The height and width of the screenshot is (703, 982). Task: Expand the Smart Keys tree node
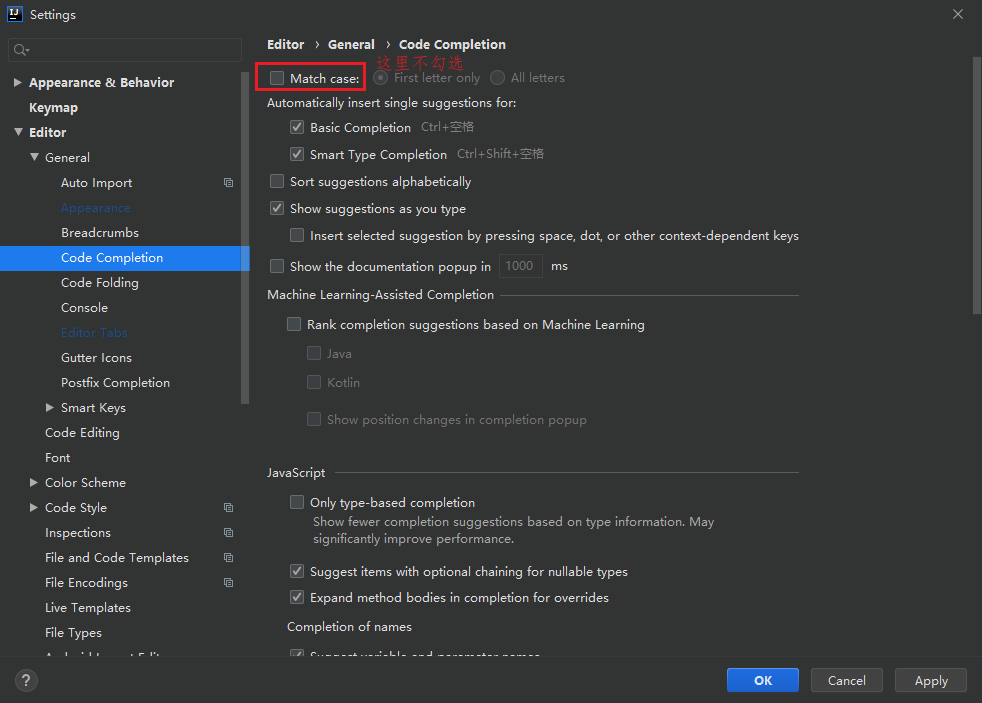[50, 408]
